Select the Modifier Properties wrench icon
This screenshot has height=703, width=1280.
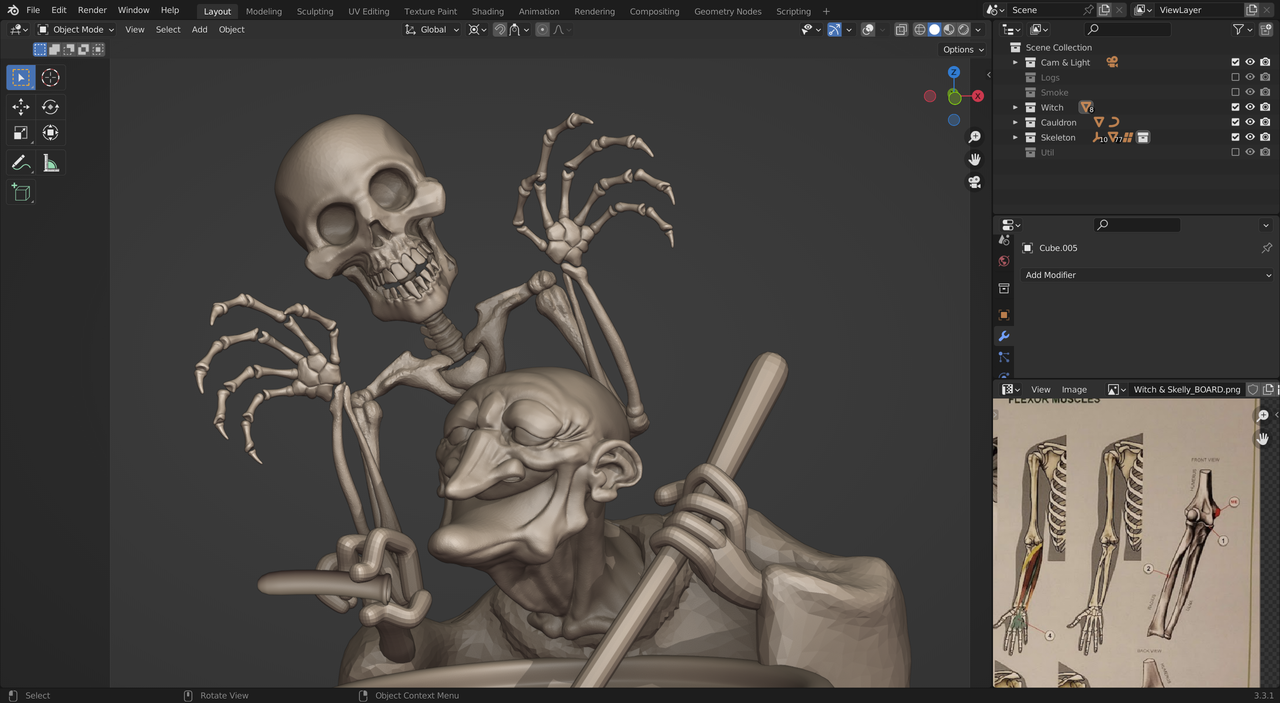tap(1004, 336)
